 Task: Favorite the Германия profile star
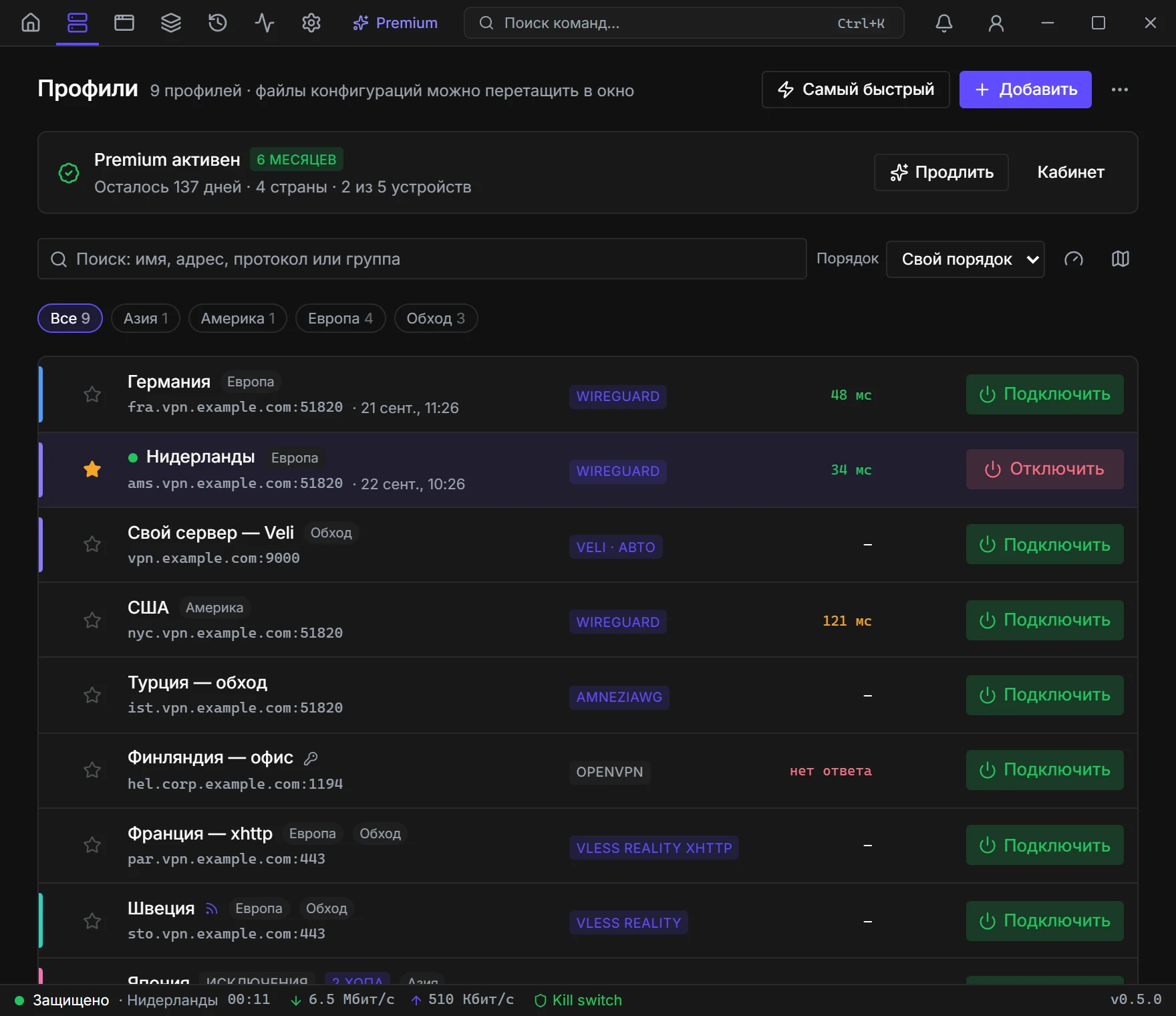coord(92,394)
